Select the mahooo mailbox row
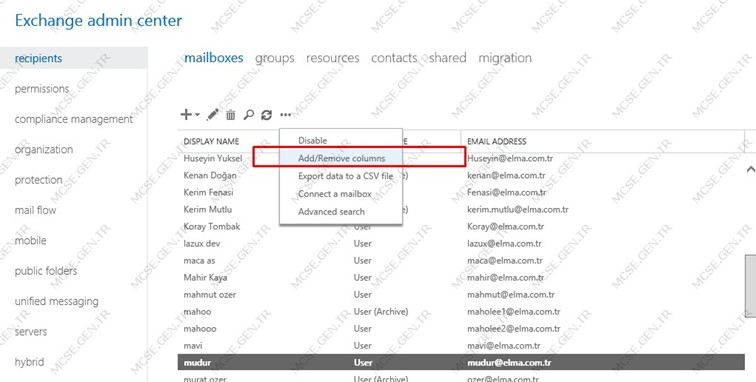 pos(461,328)
